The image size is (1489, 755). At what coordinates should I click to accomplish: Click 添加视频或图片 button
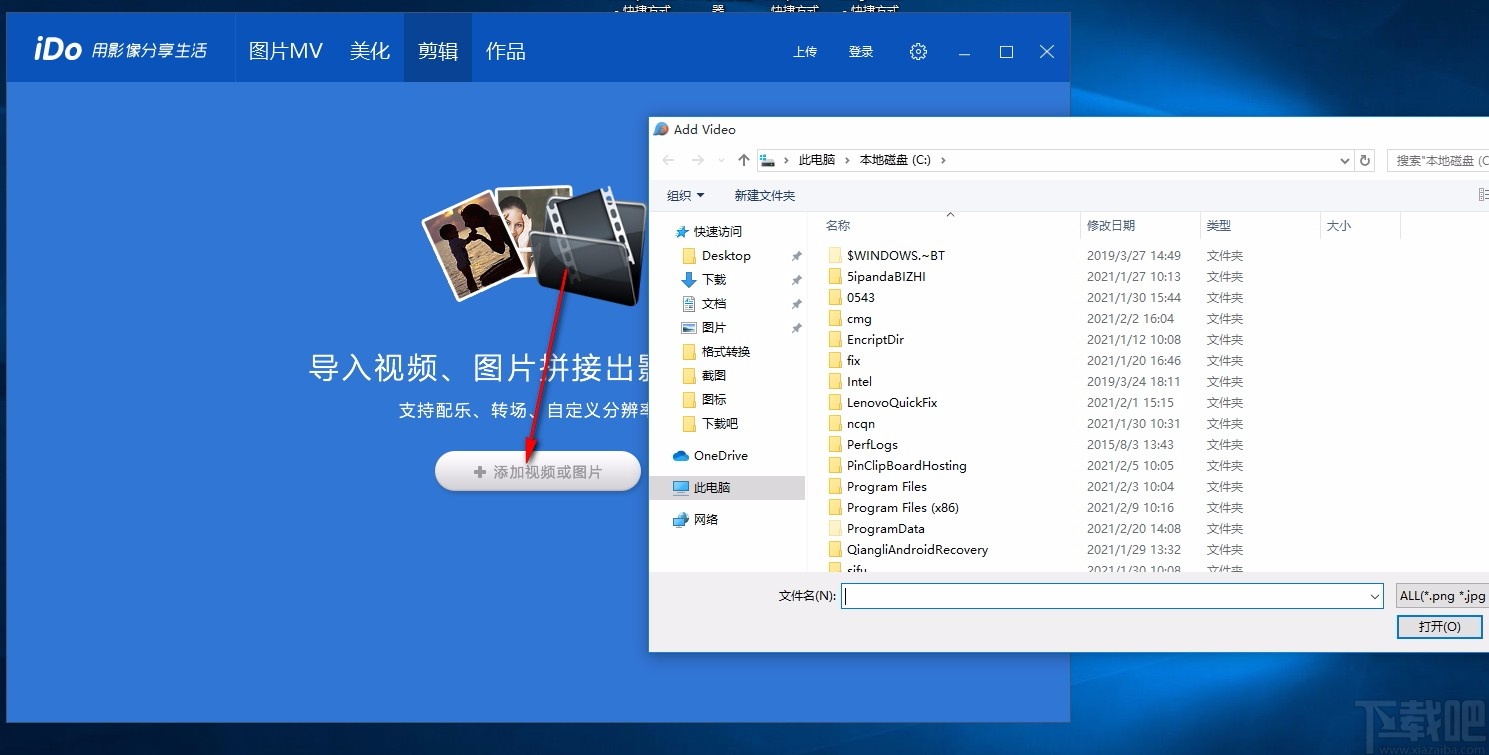[538, 471]
